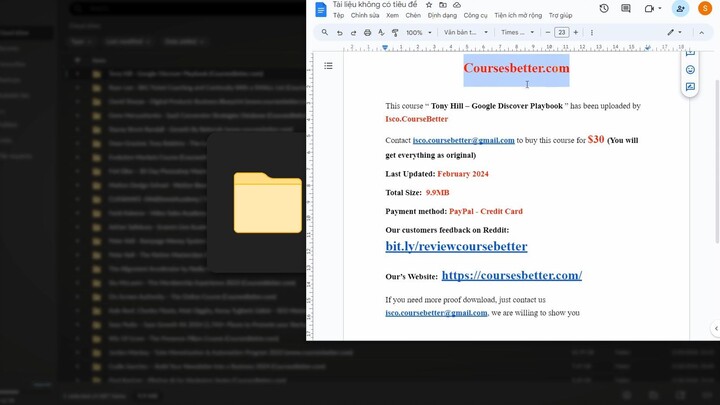Redo the last undone edit
Image resolution: width=720 pixels, height=405 pixels.
pos(353,33)
